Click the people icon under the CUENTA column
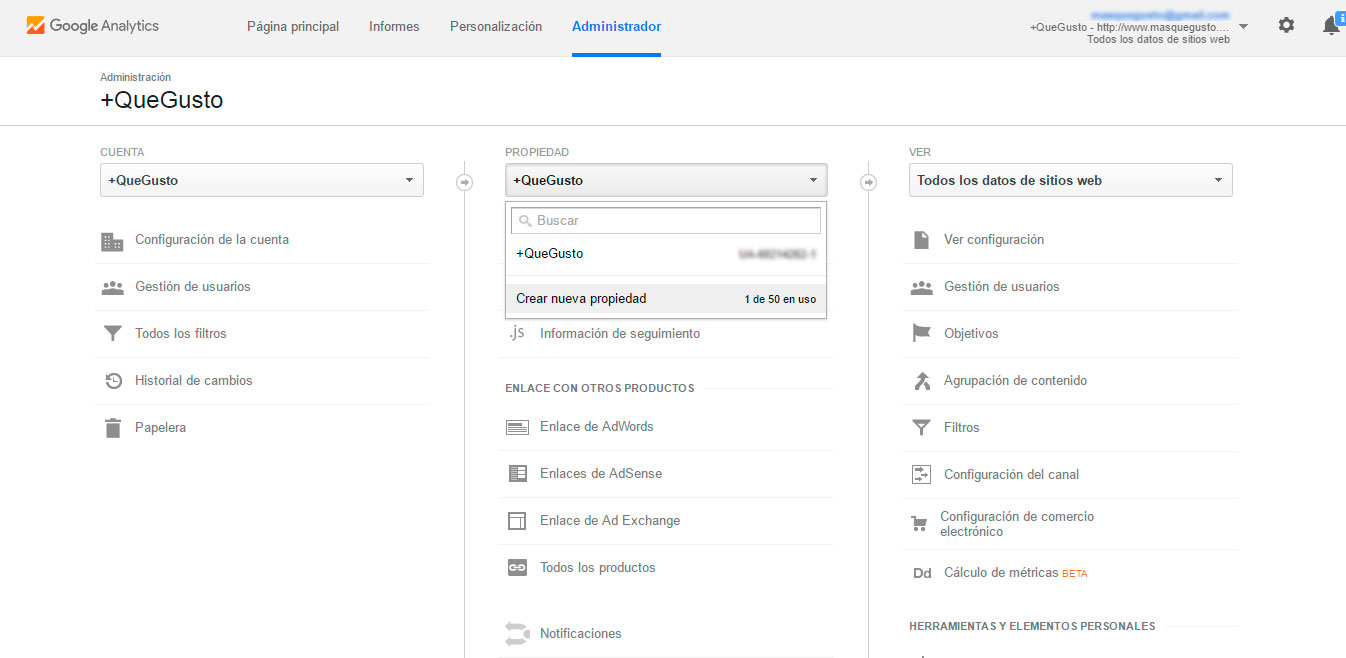Viewport: 1346px width, 658px height. pyautogui.click(x=112, y=287)
